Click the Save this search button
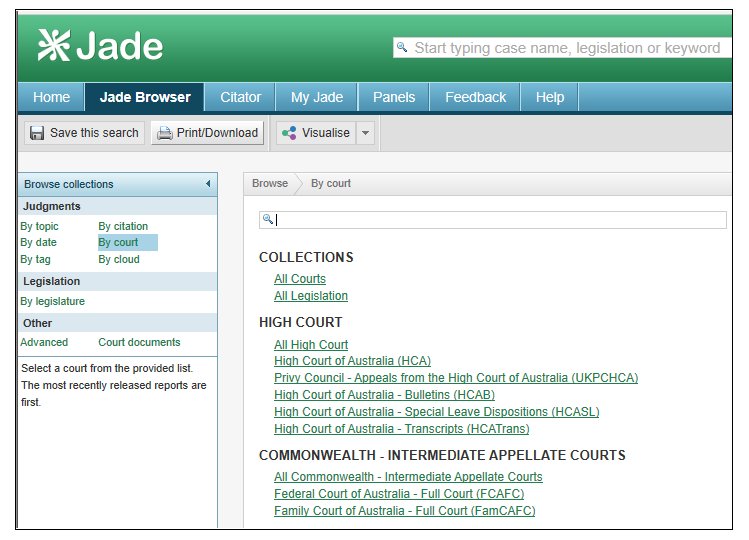 point(85,133)
